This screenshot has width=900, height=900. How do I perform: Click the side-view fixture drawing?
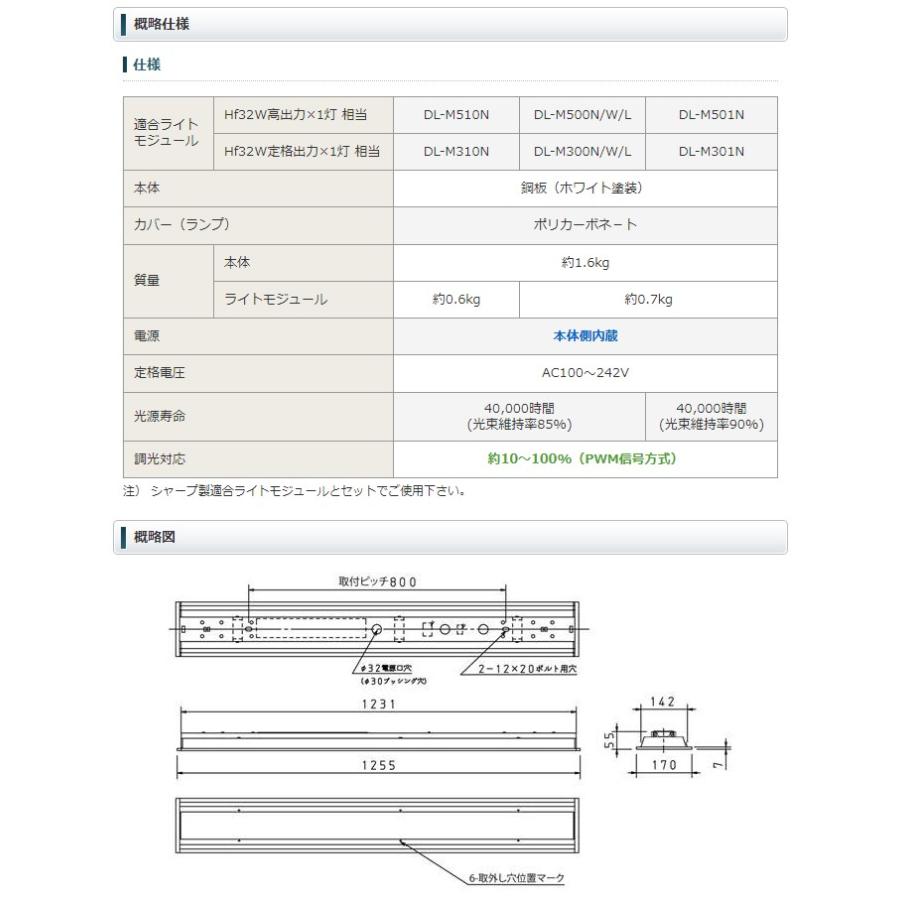[x=378, y=740]
